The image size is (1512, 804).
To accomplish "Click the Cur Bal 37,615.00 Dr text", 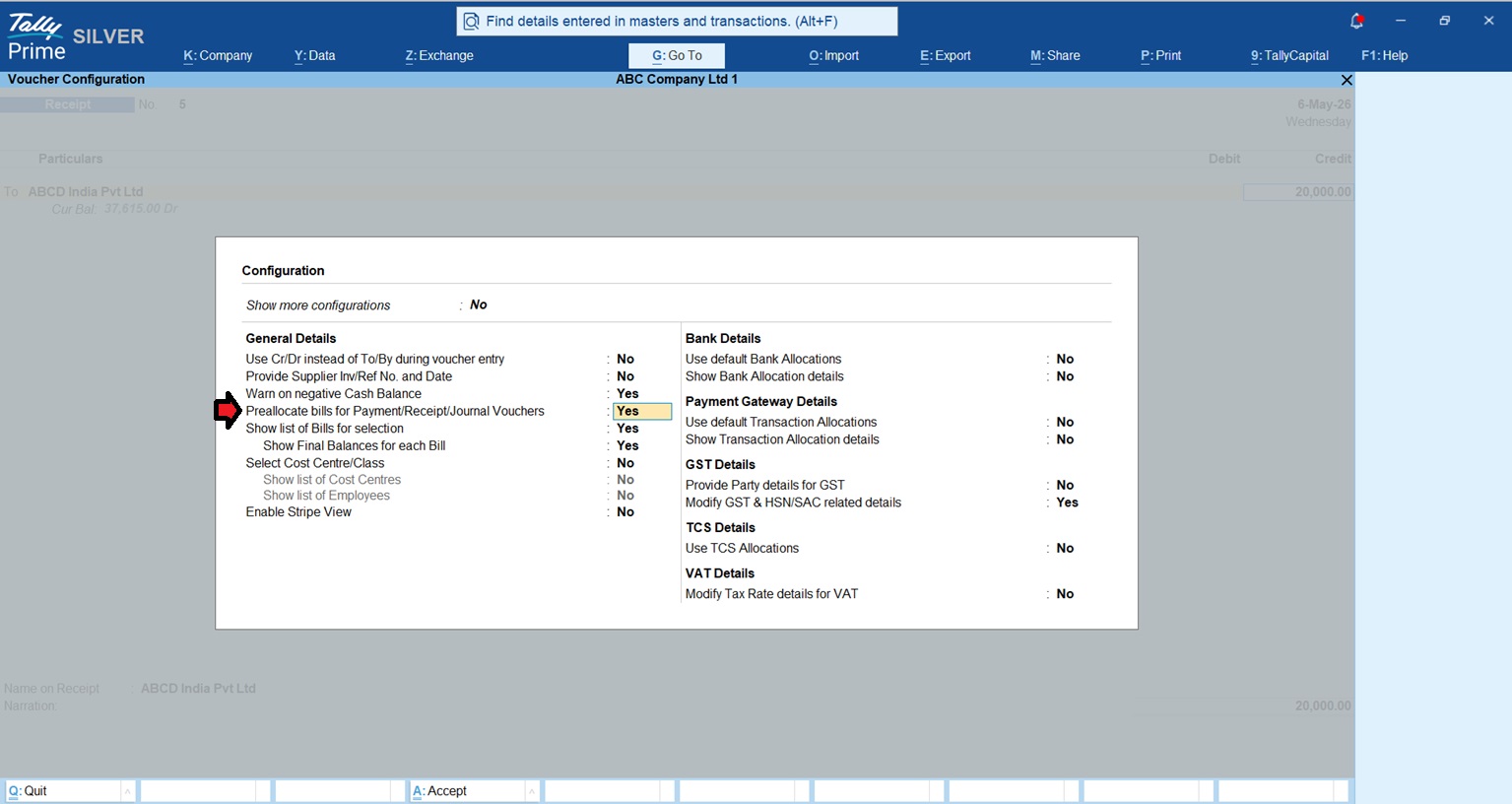I will (x=114, y=209).
